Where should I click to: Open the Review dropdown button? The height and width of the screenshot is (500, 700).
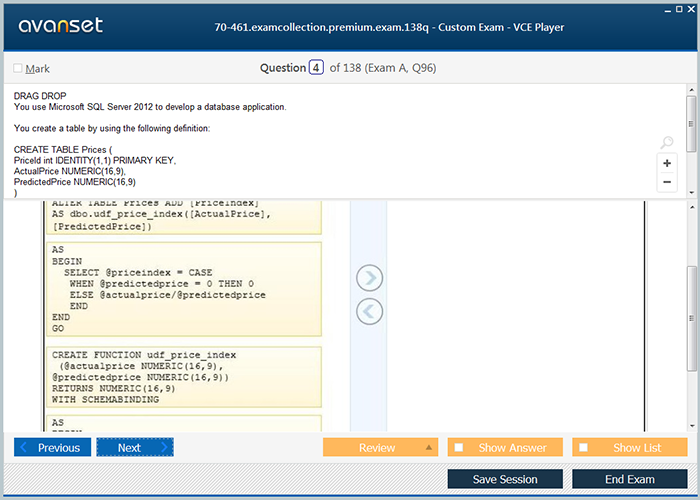[380, 447]
